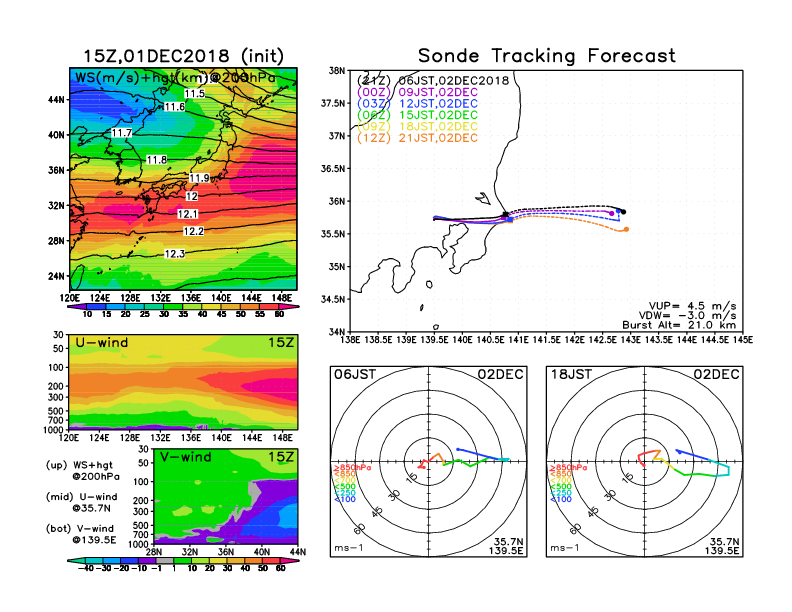Screen dimensions: 792x612
Task: Select the green '(06Z) 15JST,02DEC' legend entry
Action: coord(417,115)
